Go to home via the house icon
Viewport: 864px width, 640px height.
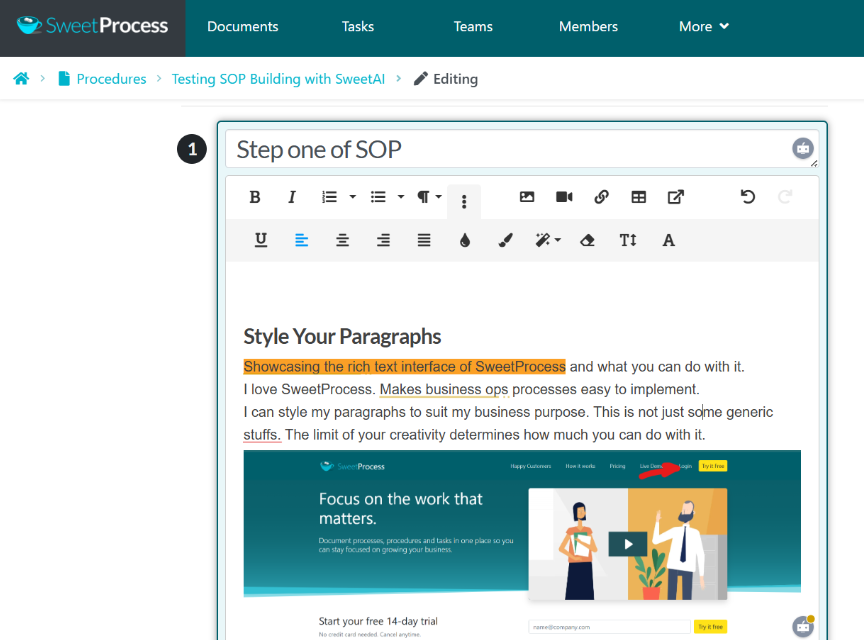(x=21, y=79)
